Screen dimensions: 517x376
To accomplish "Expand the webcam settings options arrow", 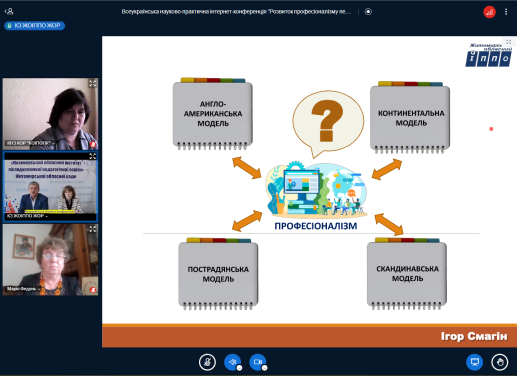I will (x=265, y=368).
